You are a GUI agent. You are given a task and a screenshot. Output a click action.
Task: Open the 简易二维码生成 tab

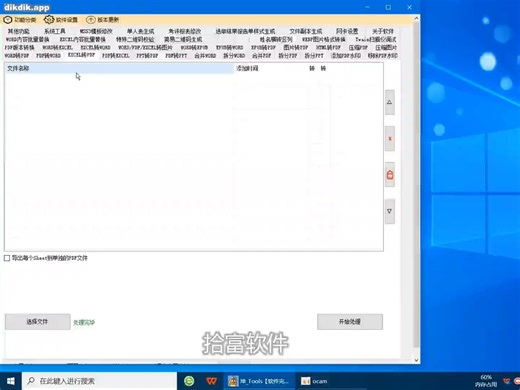183,40
